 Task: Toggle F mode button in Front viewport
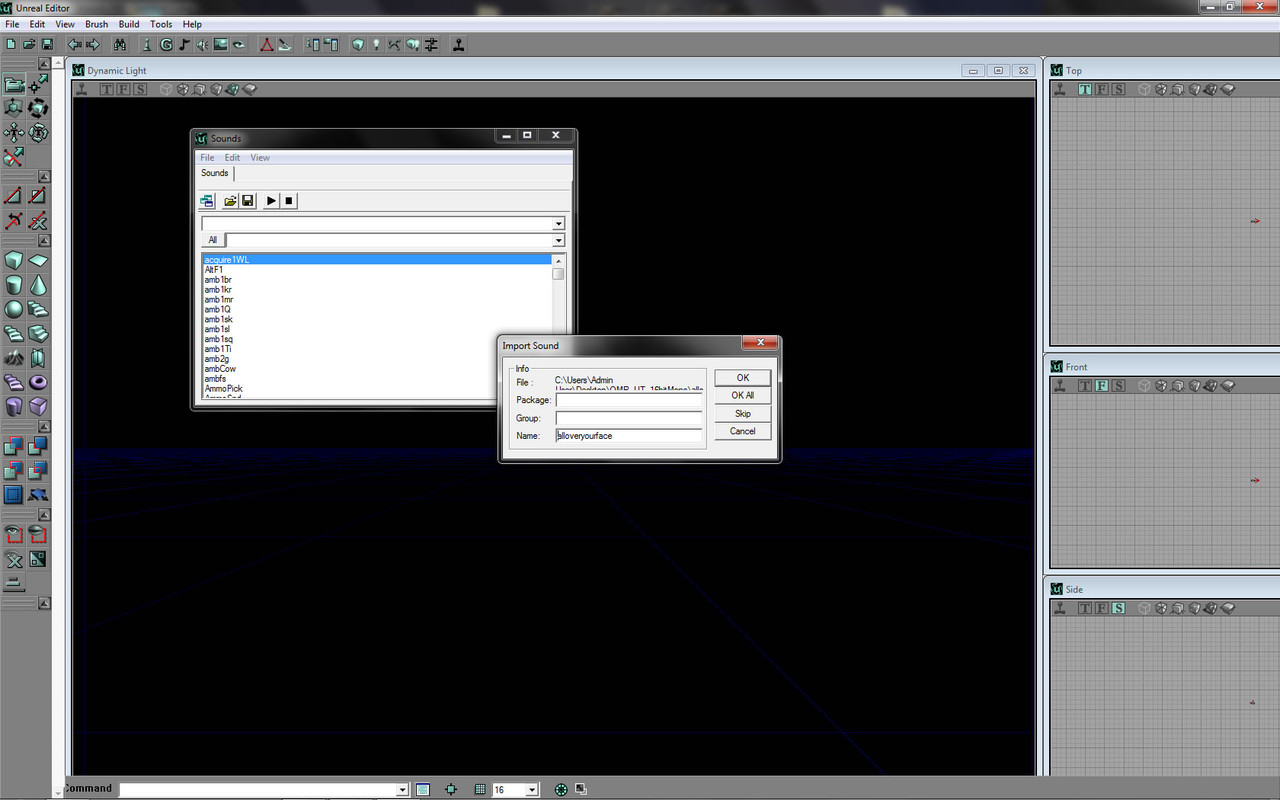point(1101,385)
